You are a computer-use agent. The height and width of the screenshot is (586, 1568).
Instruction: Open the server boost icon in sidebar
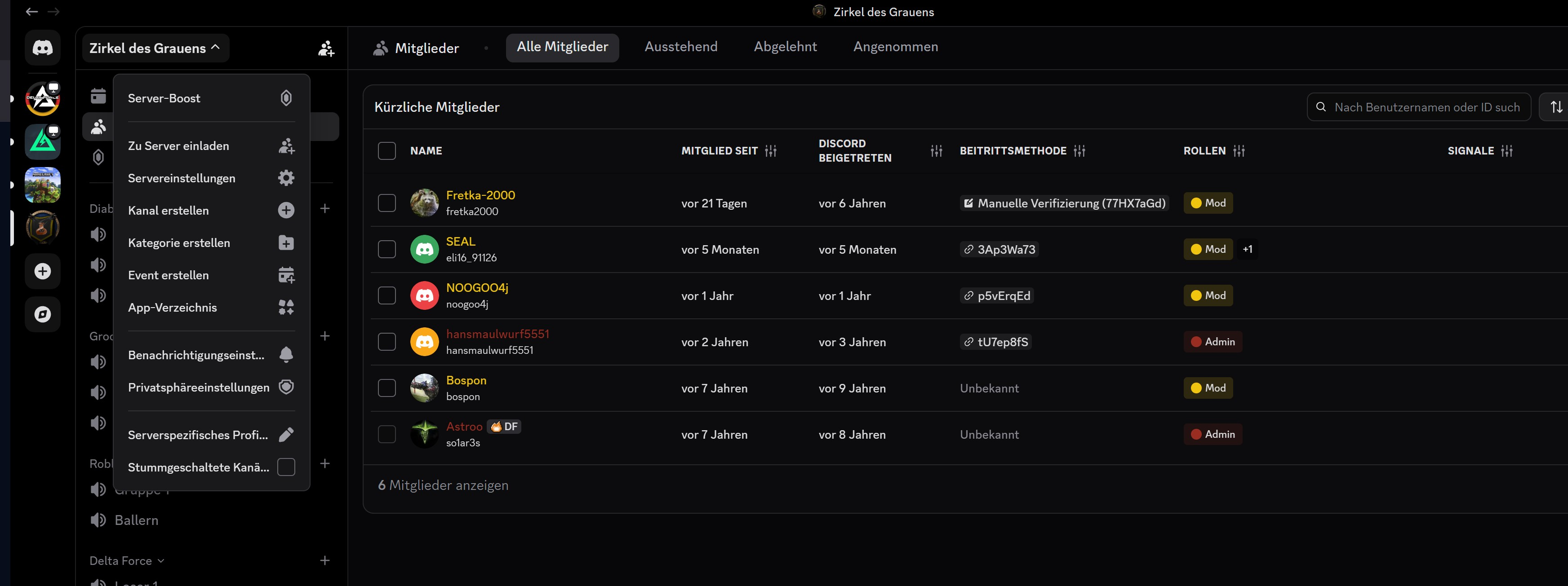point(98,158)
